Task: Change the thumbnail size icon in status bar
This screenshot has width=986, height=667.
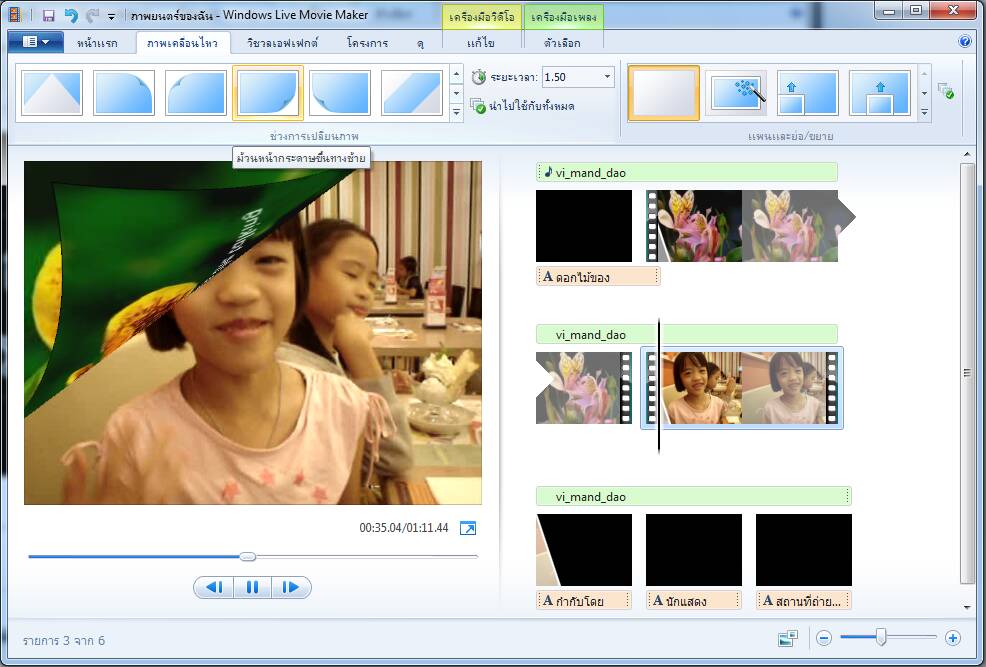Action: coord(788,638)
